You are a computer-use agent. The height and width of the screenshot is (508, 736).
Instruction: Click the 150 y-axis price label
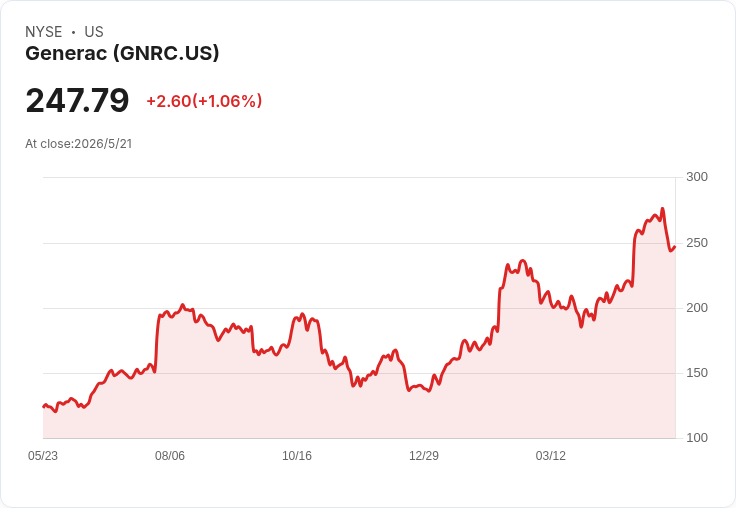[697, 373]
